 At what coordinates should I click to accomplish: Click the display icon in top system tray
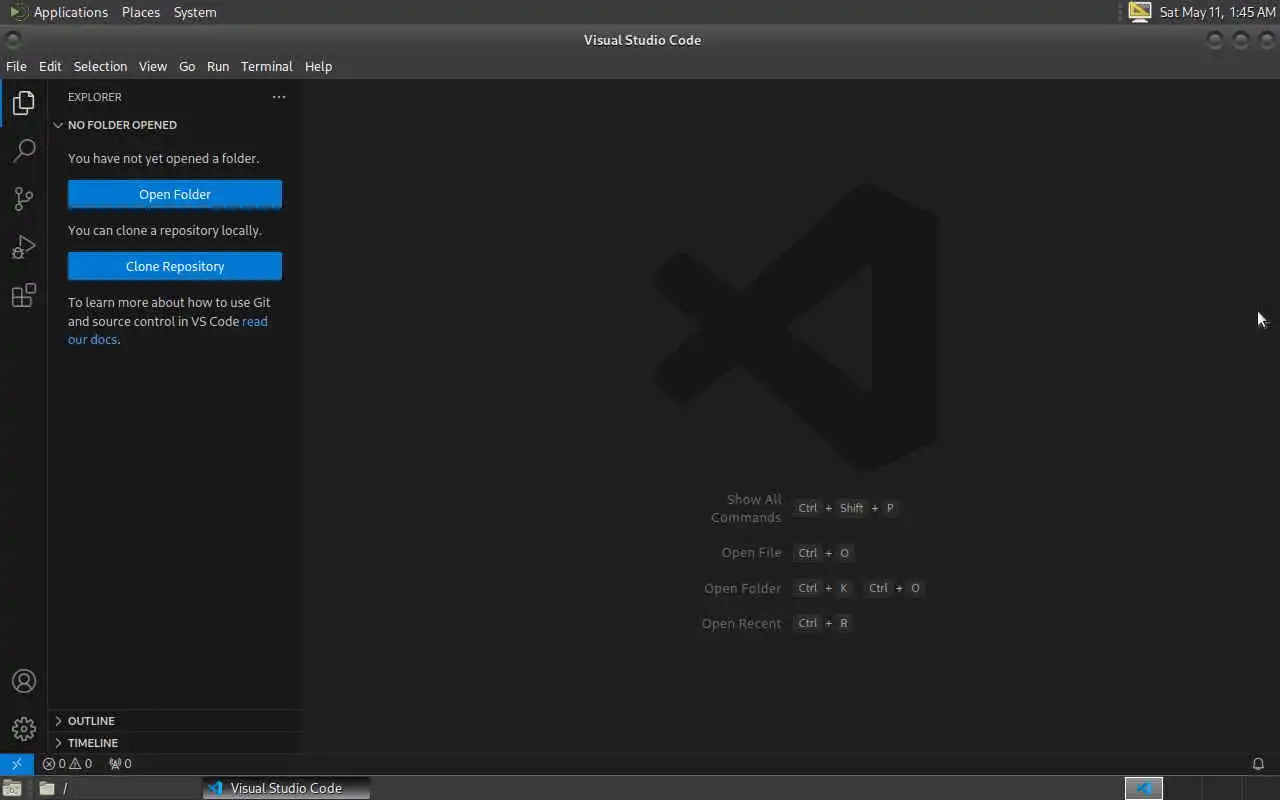pos(1139,12)
